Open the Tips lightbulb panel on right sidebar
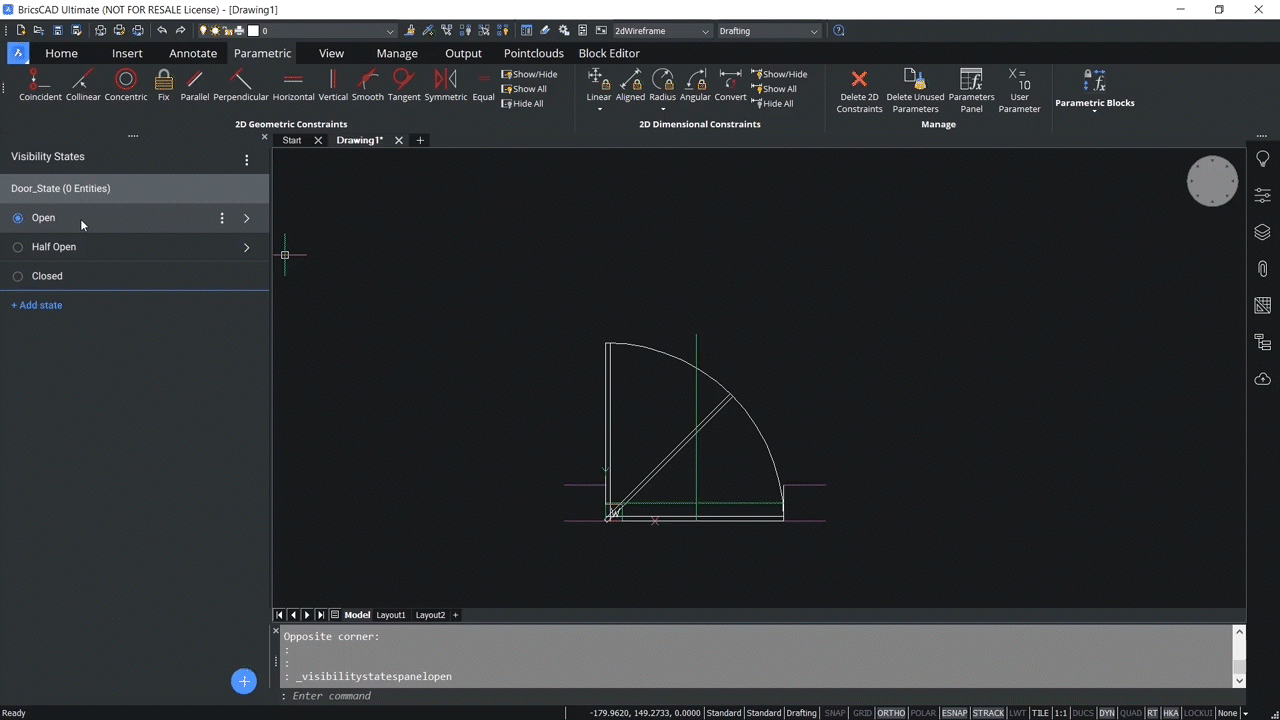This screenshot has width=1280, height=720. pyautogui.click(x=1262, y=159)
